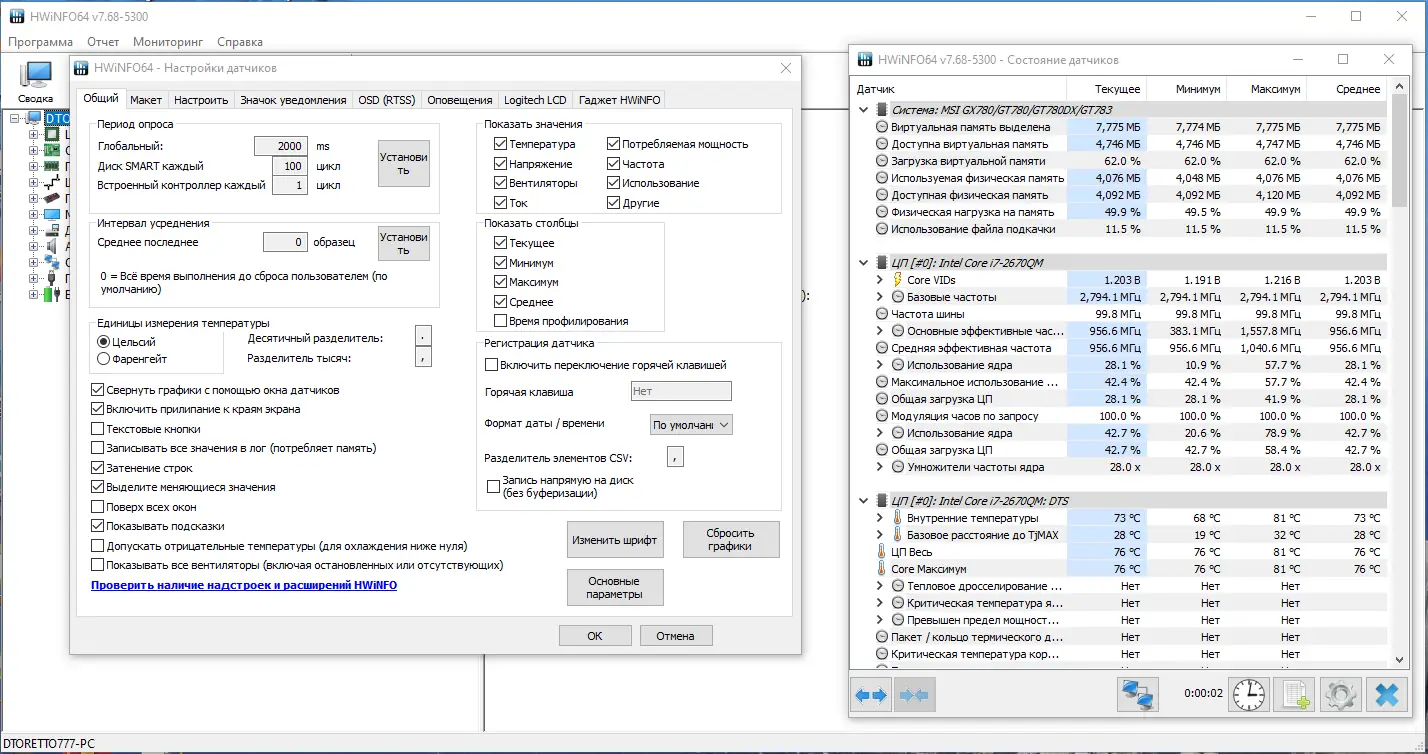Click Установить in the Интервал усреднения section

(x=404, y=244)
